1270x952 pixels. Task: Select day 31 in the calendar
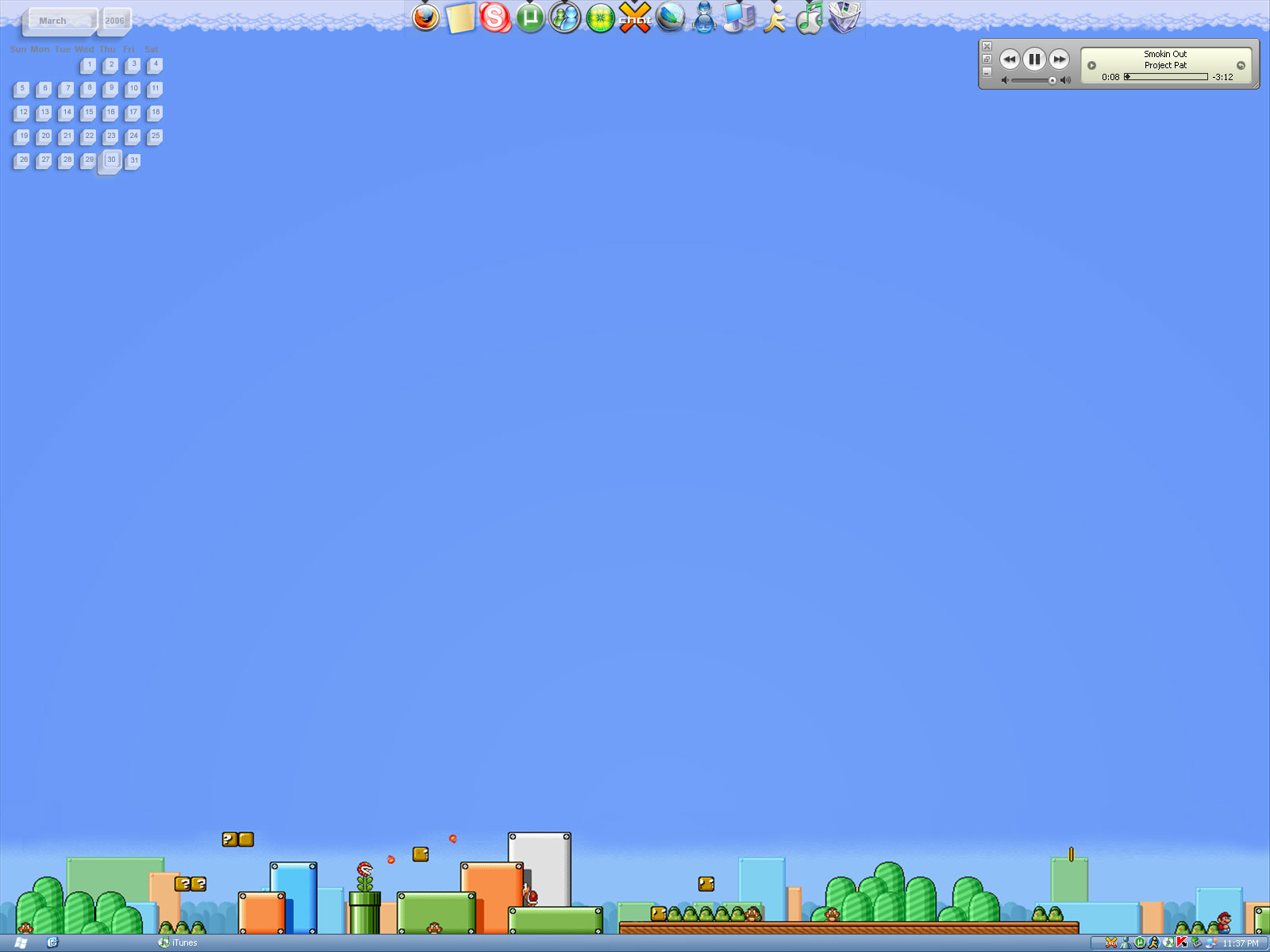[133, 161]
